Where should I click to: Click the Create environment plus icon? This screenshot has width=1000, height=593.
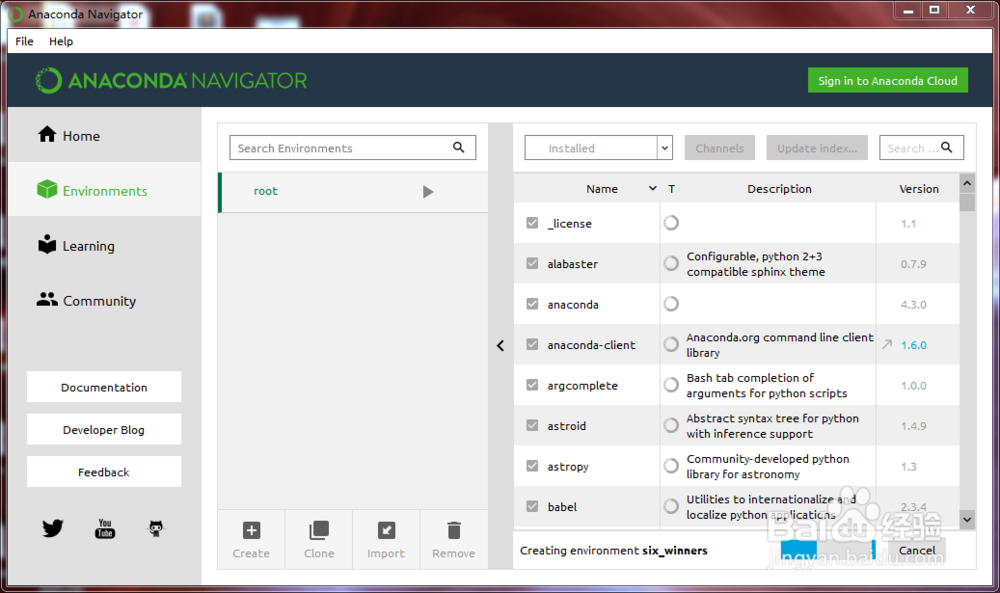251,531
